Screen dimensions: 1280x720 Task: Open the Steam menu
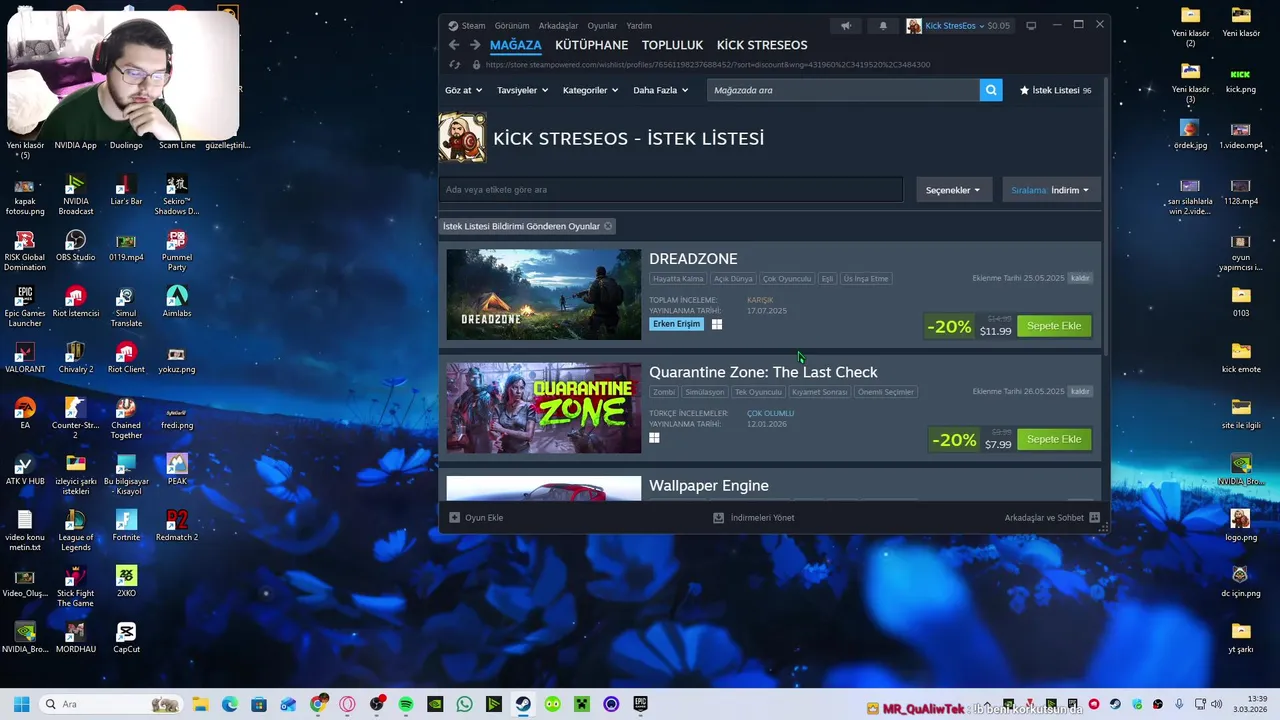pos(467,26)
